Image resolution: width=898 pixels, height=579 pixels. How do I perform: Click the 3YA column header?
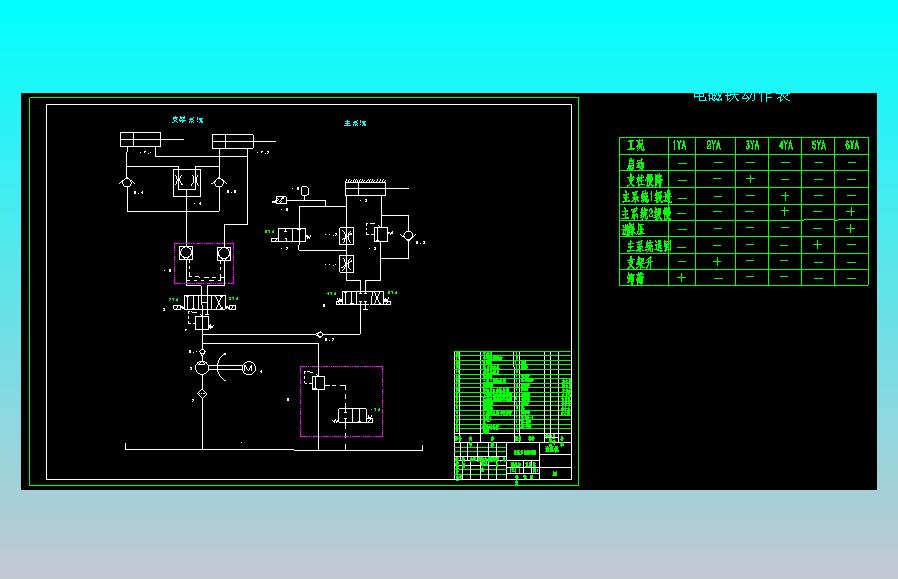(x=753, y=145)
